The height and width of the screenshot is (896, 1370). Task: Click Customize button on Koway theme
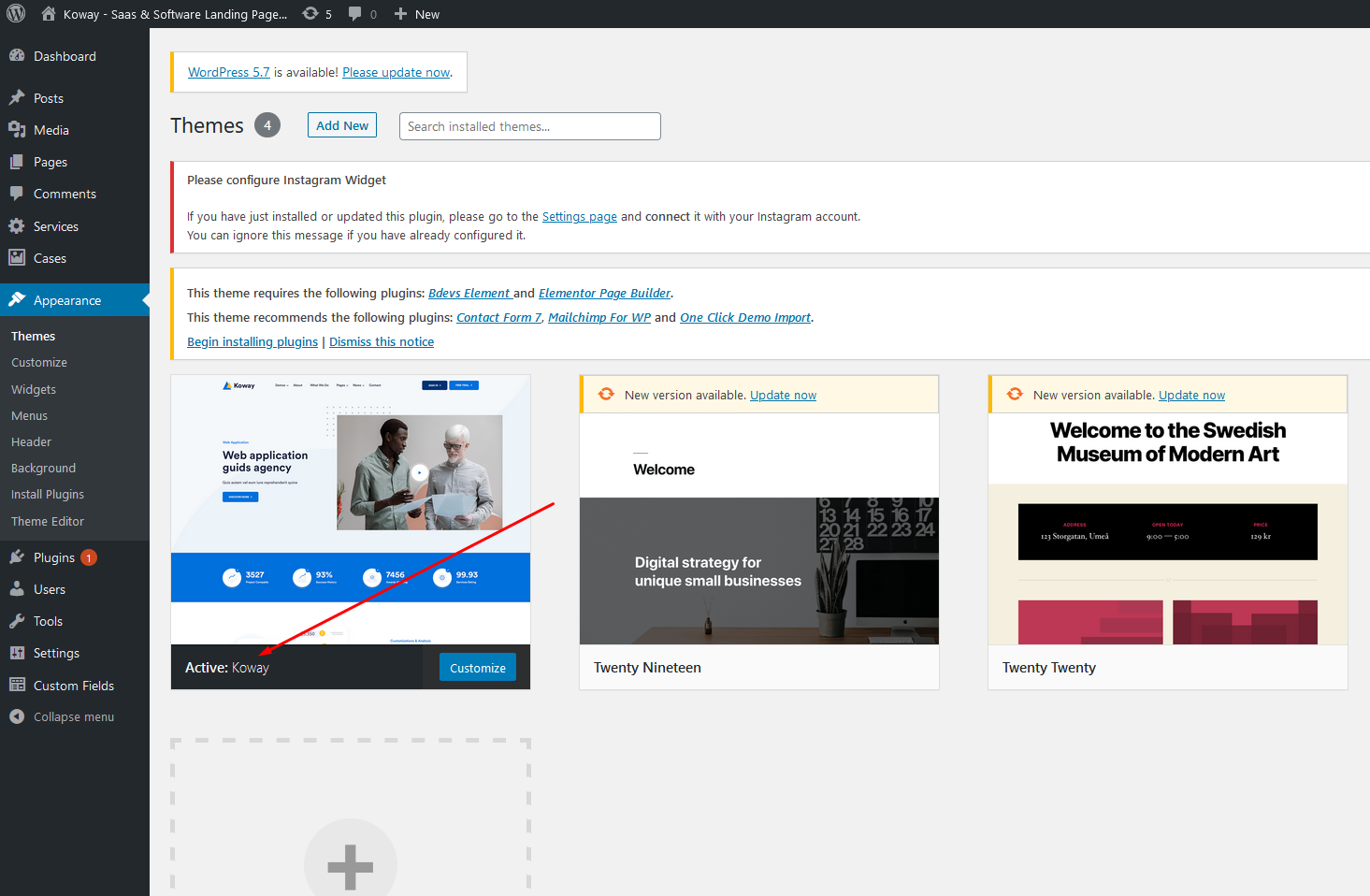(x=478, y=668)
